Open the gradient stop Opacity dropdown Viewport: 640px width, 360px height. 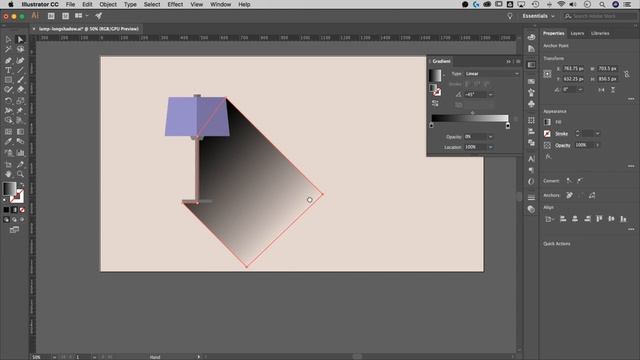click(491, 137)
